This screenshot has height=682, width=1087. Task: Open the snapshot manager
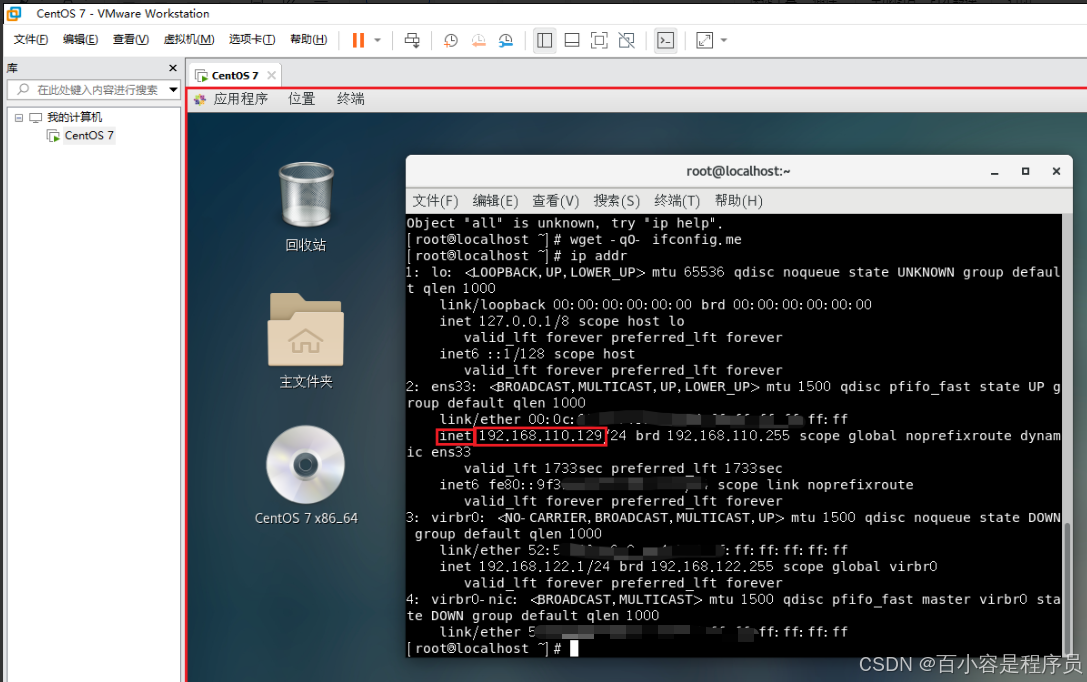pos(506,40)
